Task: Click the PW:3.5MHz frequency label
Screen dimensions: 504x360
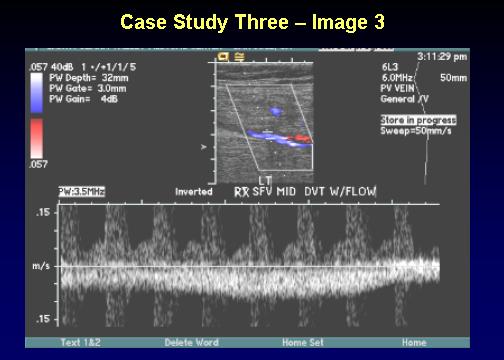Action: [x=82, y=192]
